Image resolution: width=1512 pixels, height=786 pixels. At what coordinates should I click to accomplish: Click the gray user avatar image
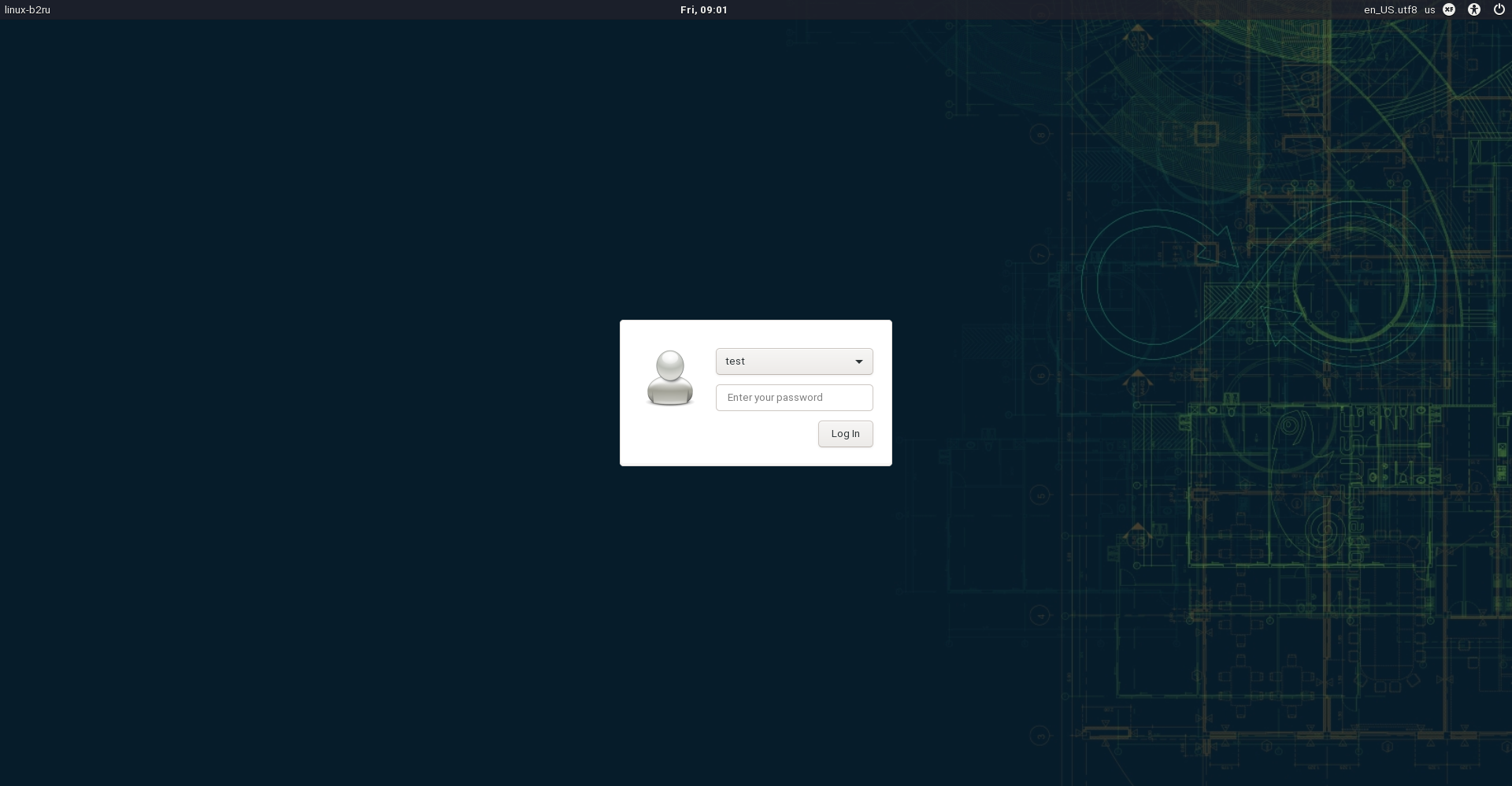(669, 378)
